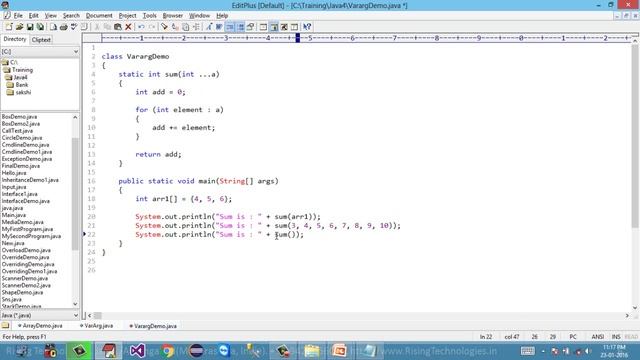
Task: Toggle the Directory window toolbar button
Action: 274,27
